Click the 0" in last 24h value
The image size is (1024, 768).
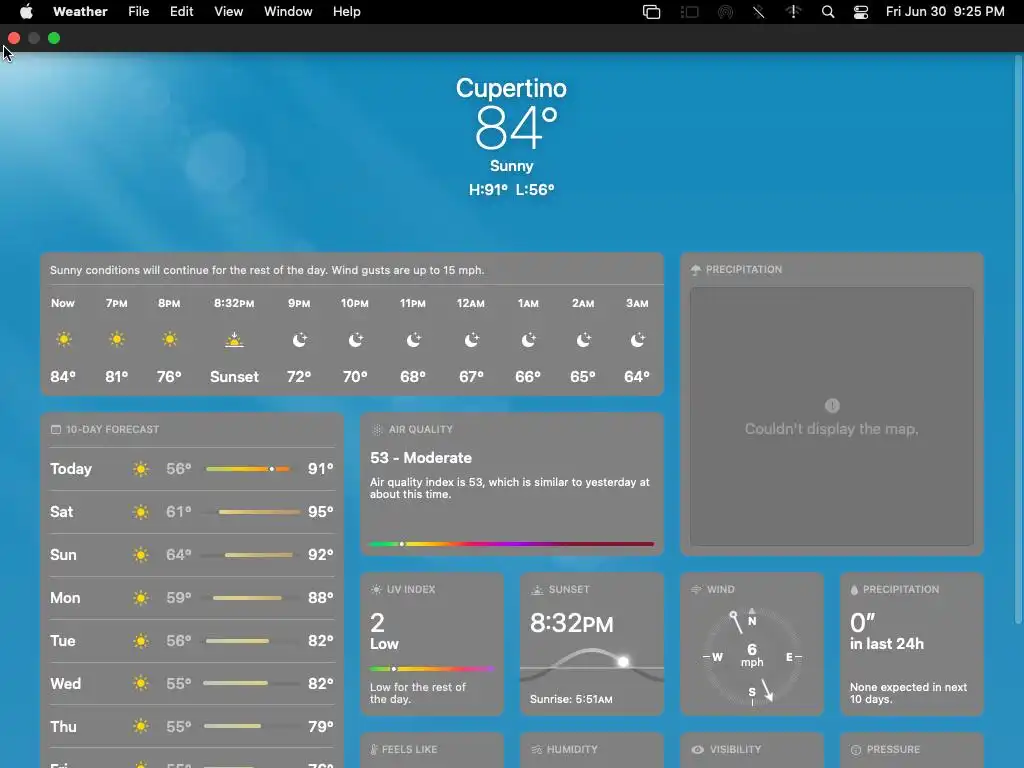pyautogui.click(x=886, y=632)
